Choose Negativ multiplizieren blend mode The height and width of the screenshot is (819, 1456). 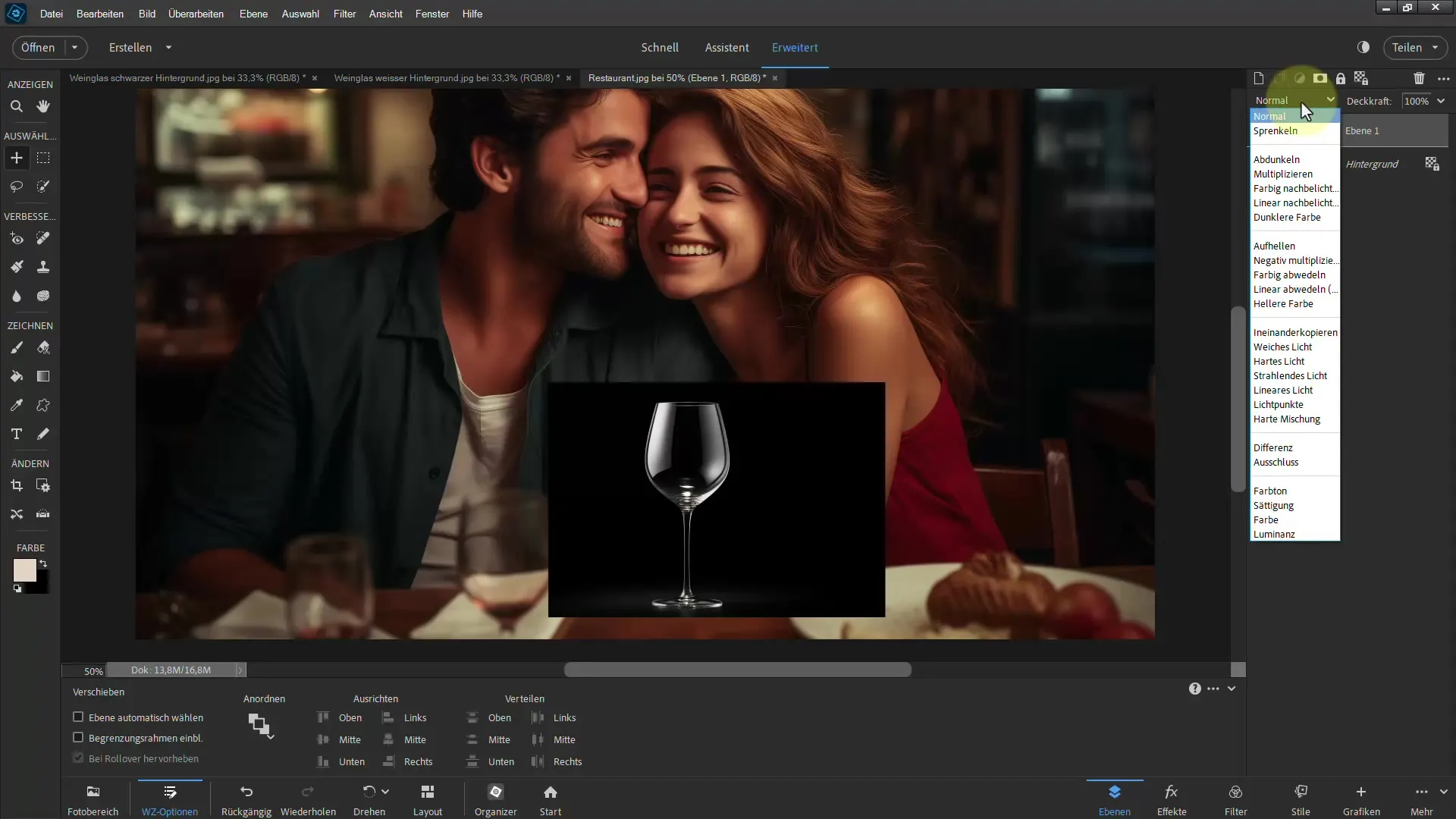click(x=1294, y=260)
